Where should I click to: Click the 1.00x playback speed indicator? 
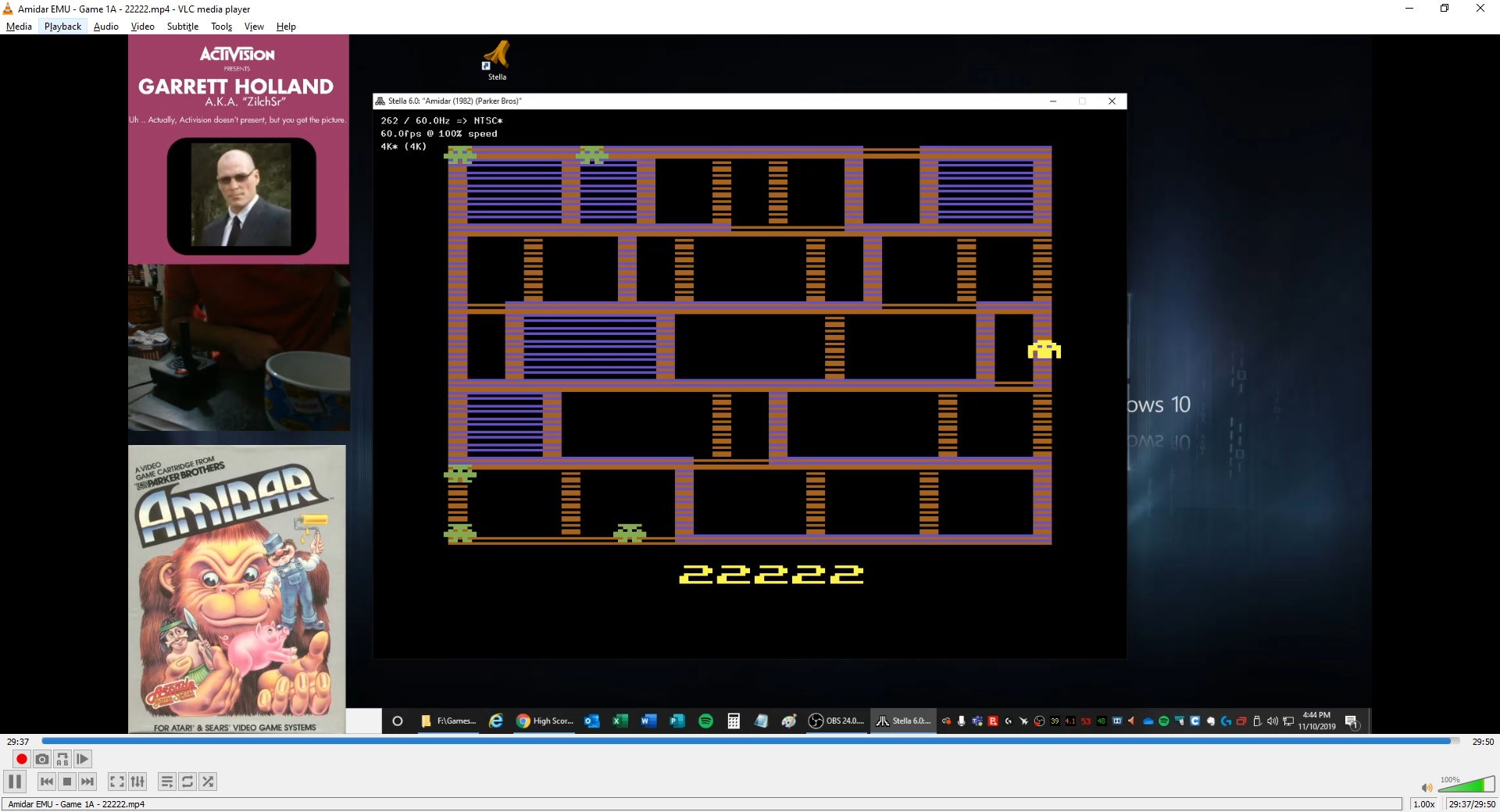(x=1424, y=804)
